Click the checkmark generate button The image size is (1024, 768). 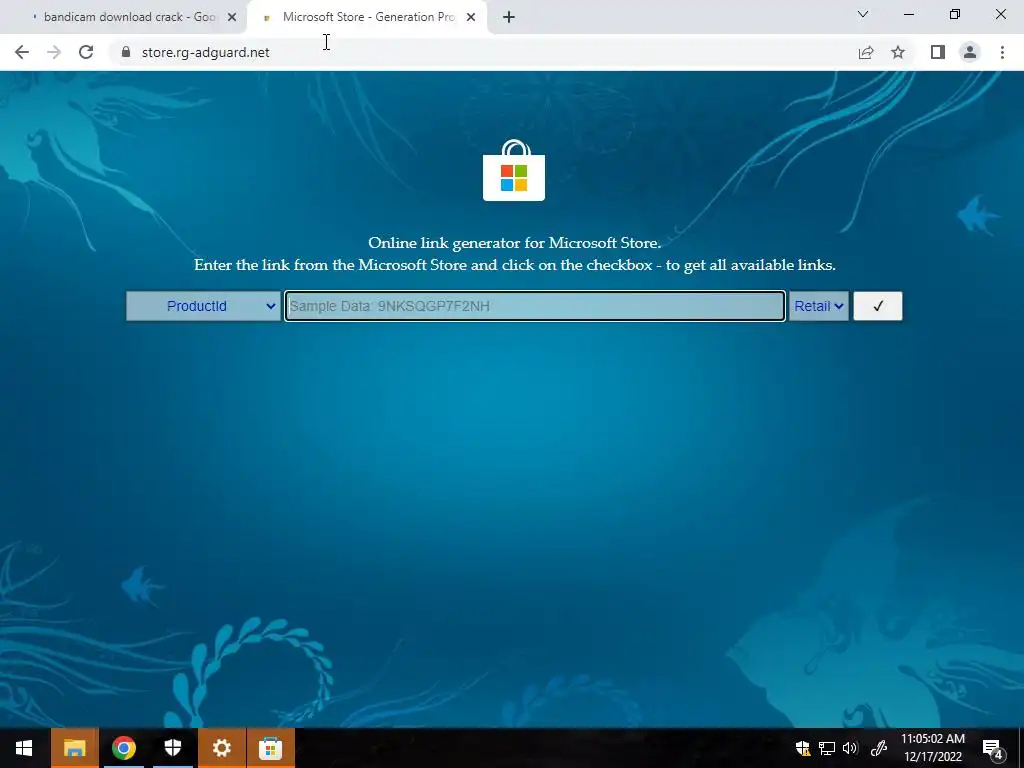(x=878, y=306)
